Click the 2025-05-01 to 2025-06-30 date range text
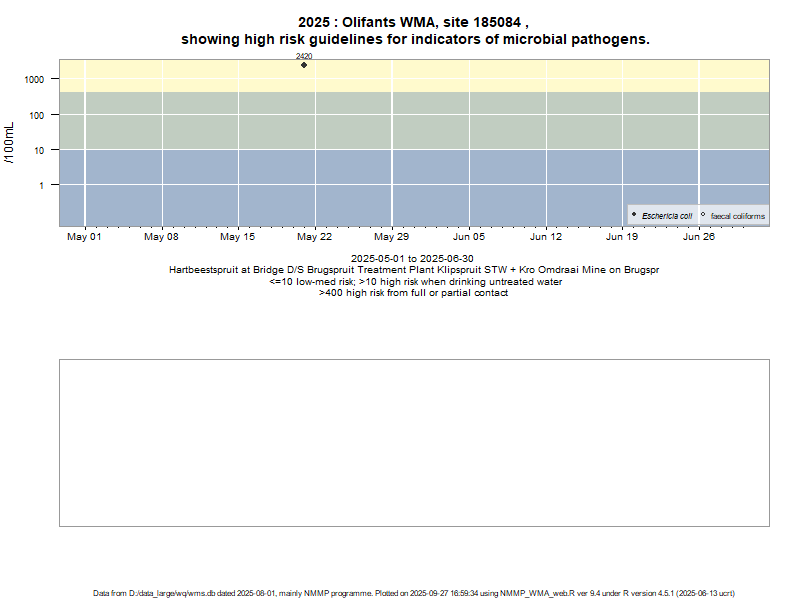The width and height of the screenshot is (800, 600). 412,259
